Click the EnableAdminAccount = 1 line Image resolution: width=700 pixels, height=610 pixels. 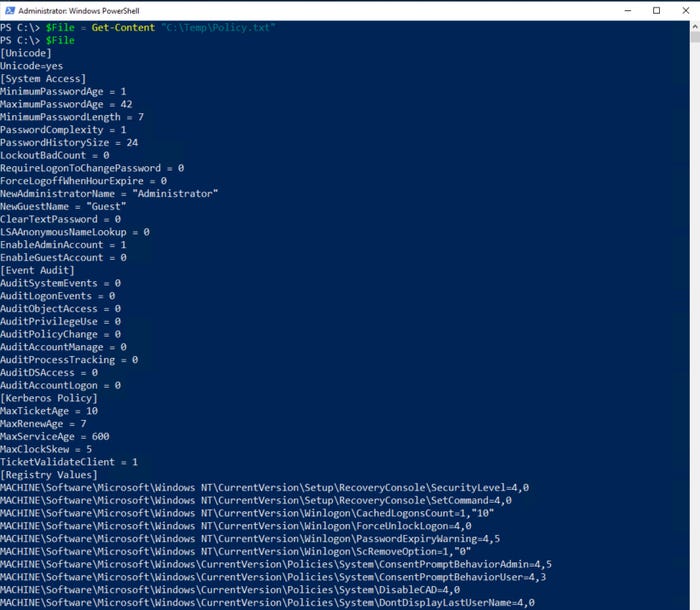(x=63, y=245)
